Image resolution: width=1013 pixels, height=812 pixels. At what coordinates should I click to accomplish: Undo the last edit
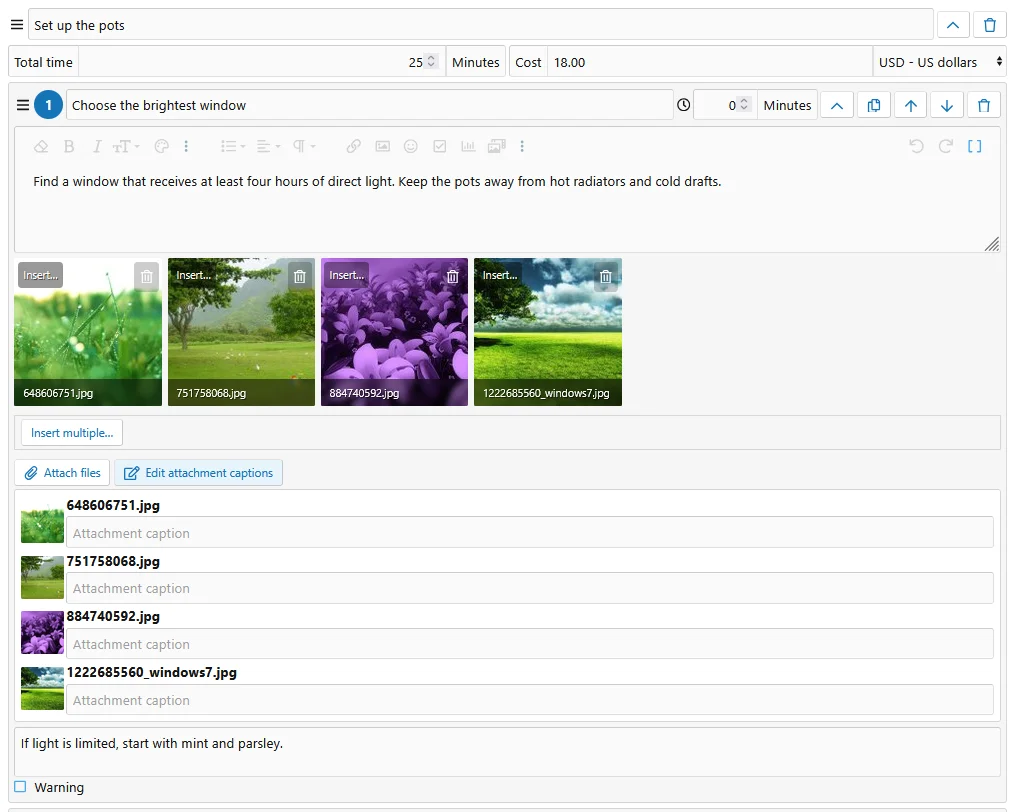916,147
